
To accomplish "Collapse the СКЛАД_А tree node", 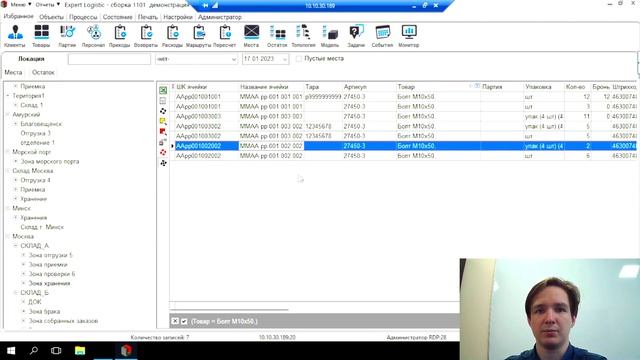I will coord(16,246).
